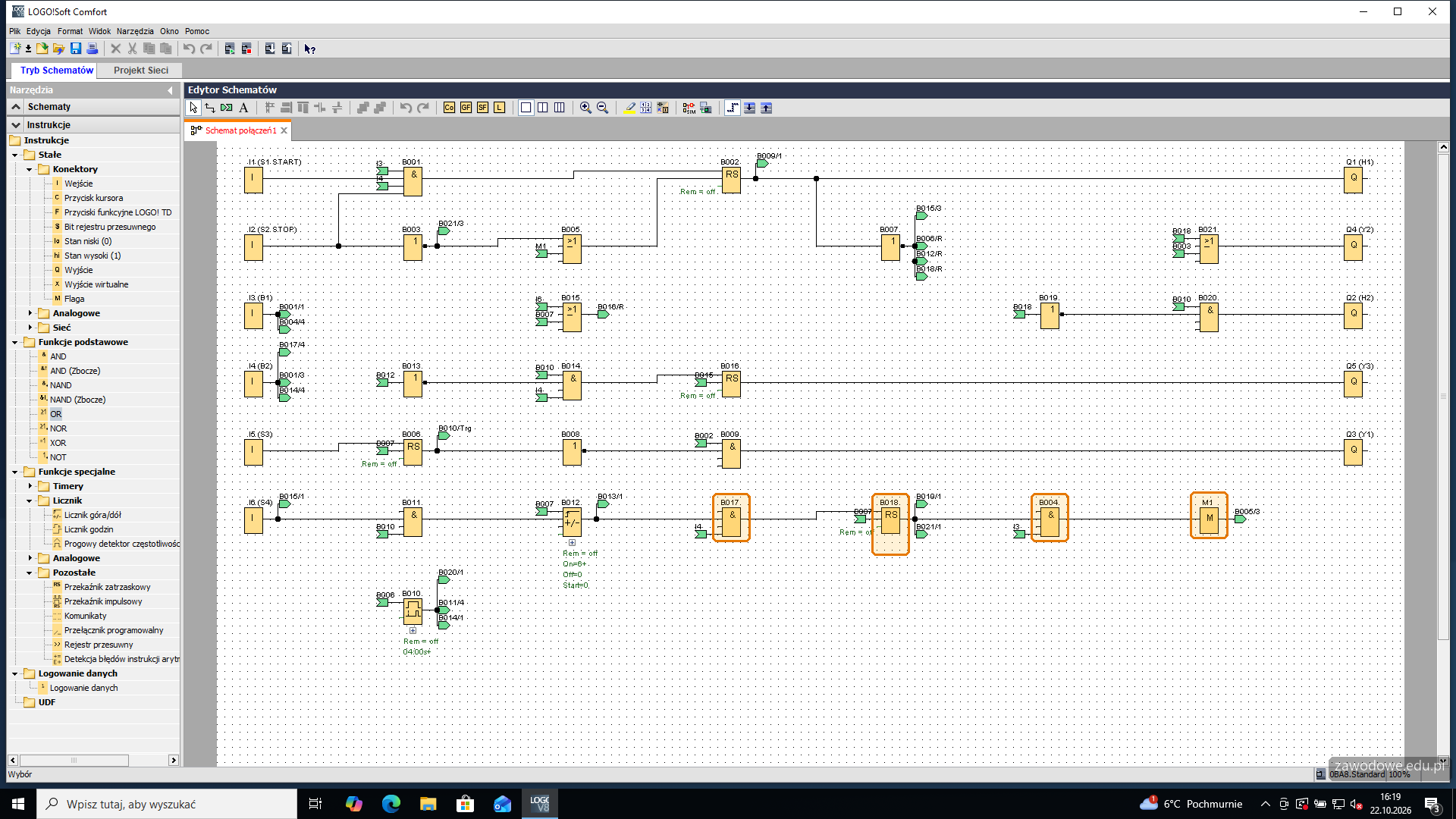This screenshot has width=1456, height=819.
Task: Select the OR instruction in the tree
Action: [x=56, y=414]
